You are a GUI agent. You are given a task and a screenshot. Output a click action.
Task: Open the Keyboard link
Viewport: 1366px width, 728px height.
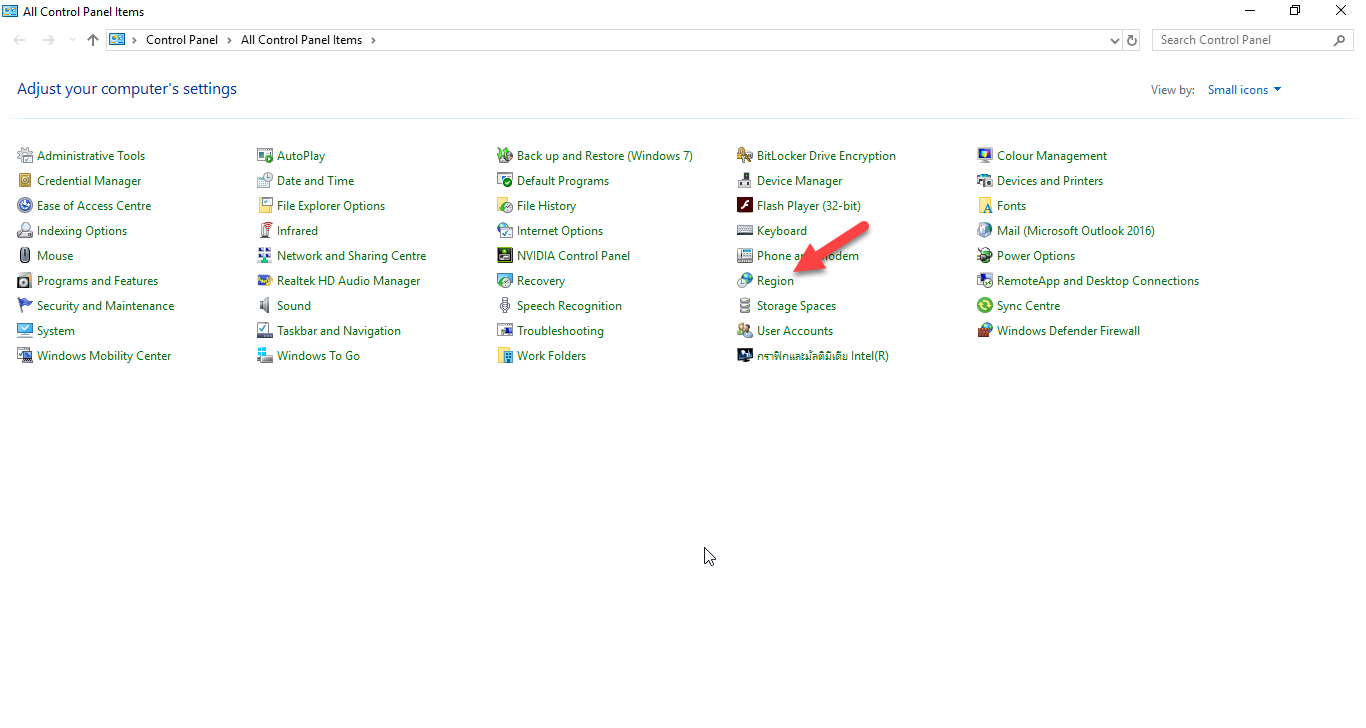coord(782,230)
